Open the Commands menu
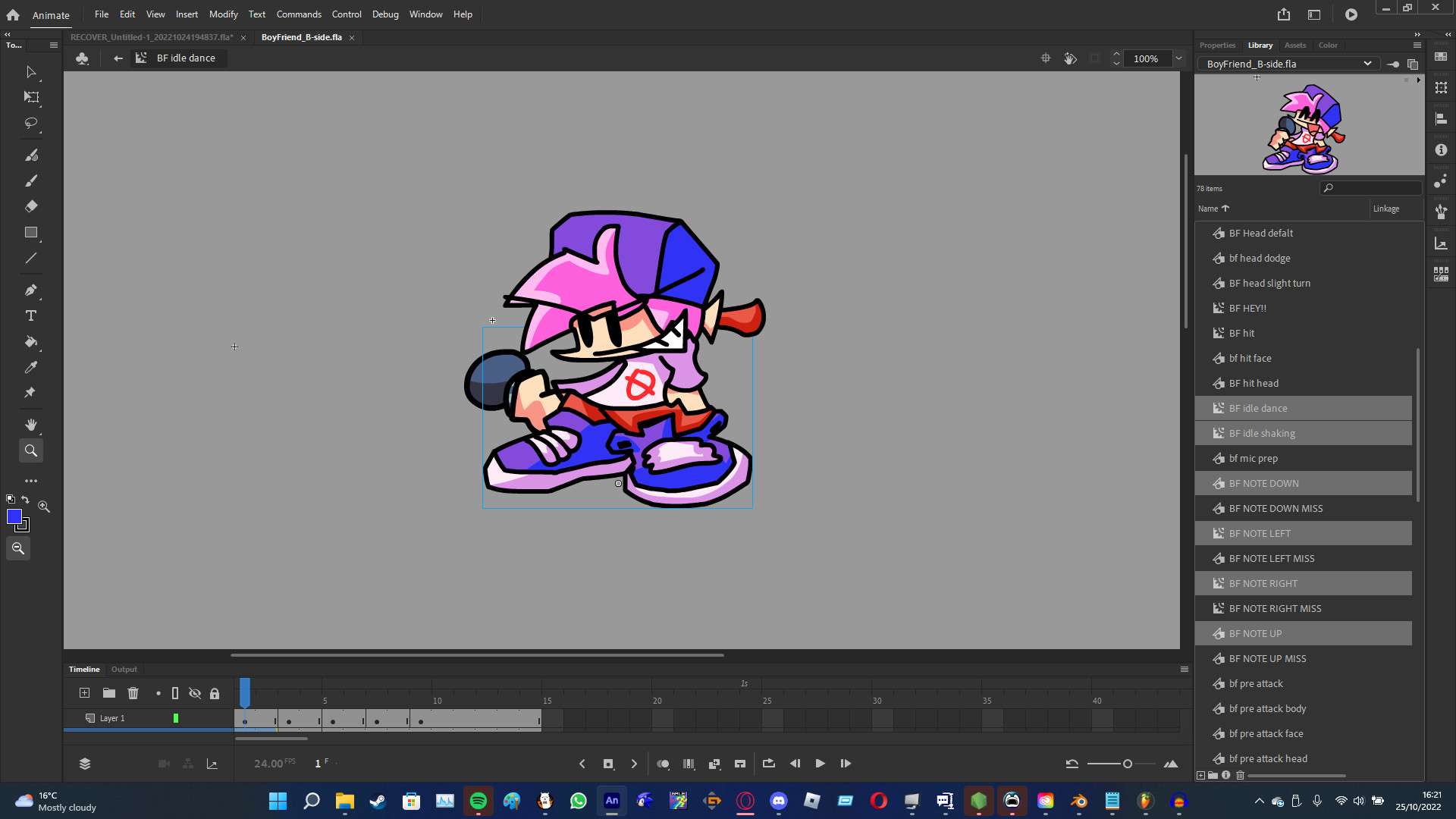This screenshot has height=819, width=1456. (299, 14)
